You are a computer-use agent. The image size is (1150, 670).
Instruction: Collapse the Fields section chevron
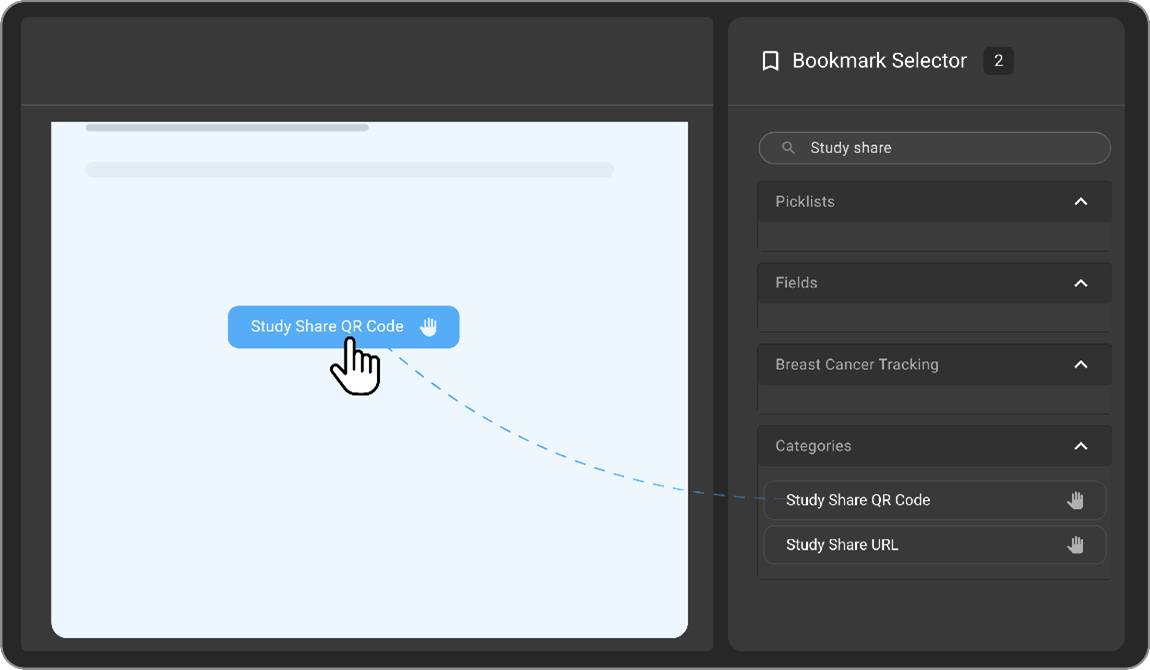(1080, 283)
